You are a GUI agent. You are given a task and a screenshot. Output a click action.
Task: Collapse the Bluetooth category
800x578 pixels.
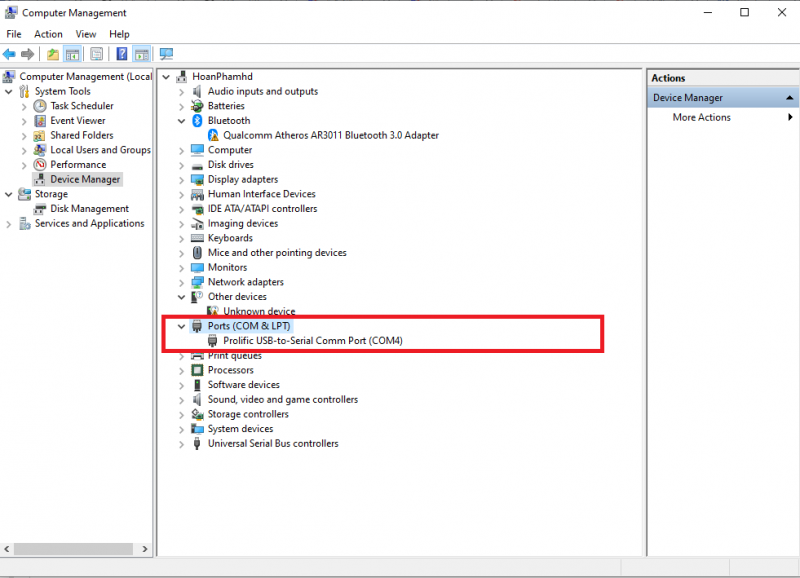(x=182, y=121)
